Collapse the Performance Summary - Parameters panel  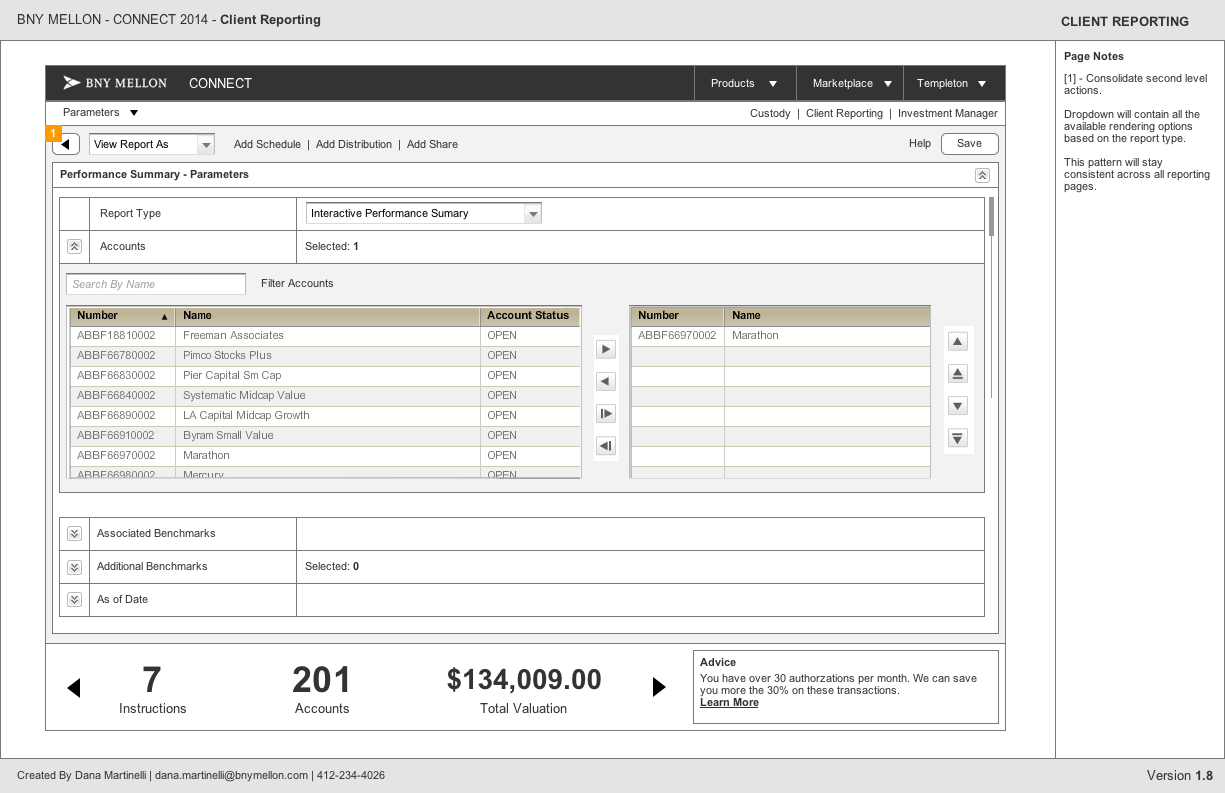coord(982,175)
